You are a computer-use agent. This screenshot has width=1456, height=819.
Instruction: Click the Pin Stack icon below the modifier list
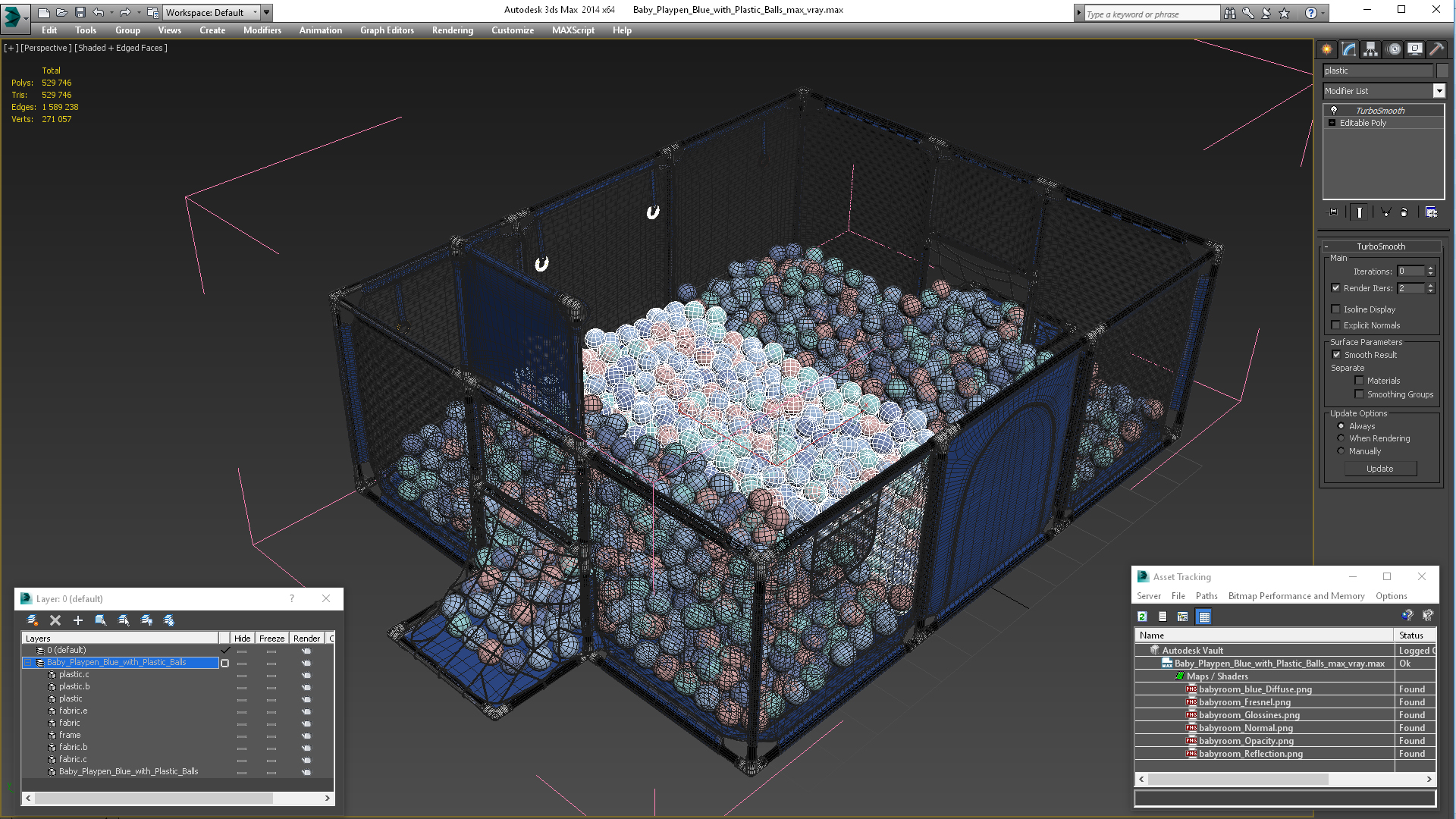point(1333,212)
